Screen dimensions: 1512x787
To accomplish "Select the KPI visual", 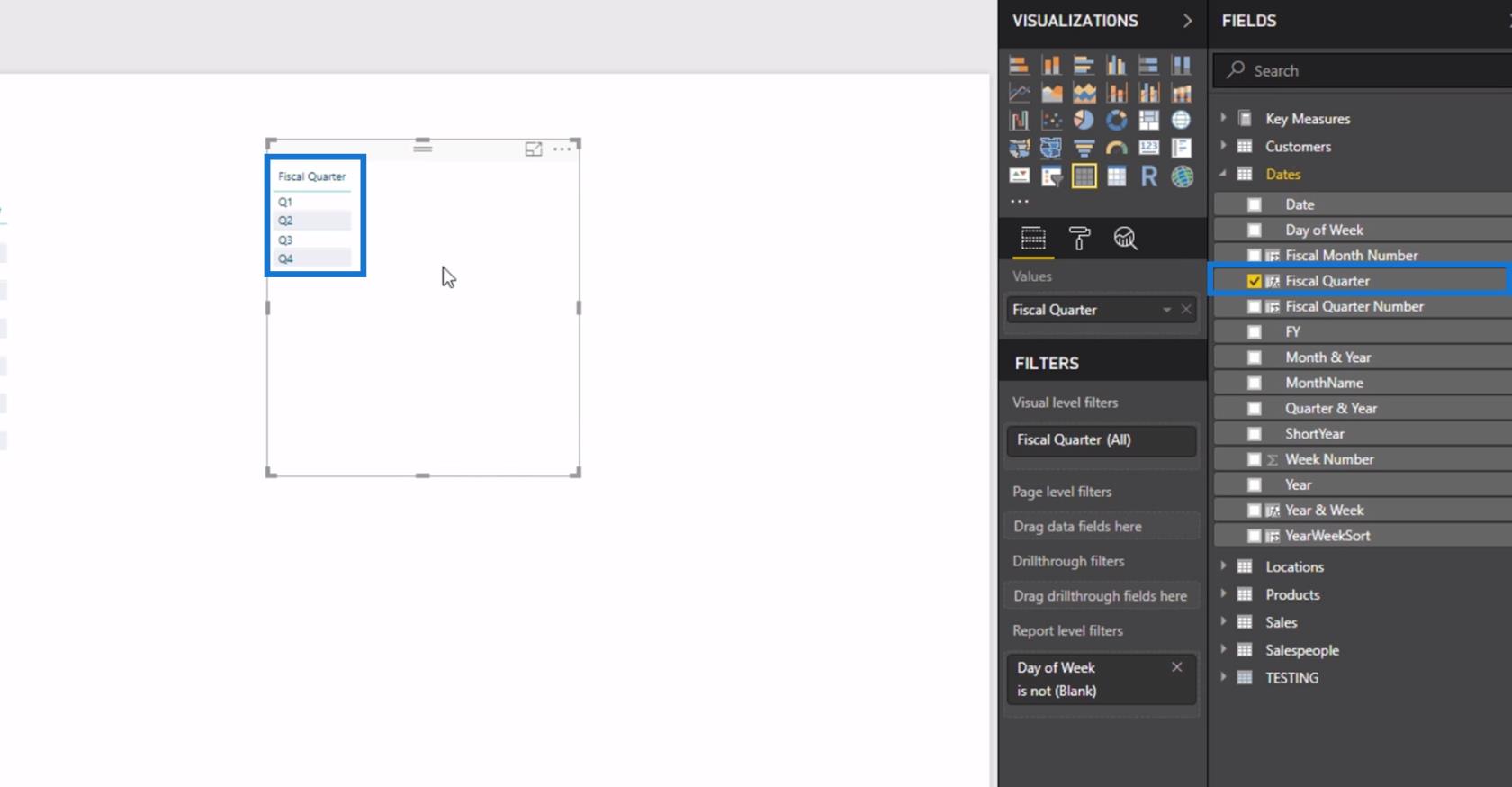I will click(1019, 176).
